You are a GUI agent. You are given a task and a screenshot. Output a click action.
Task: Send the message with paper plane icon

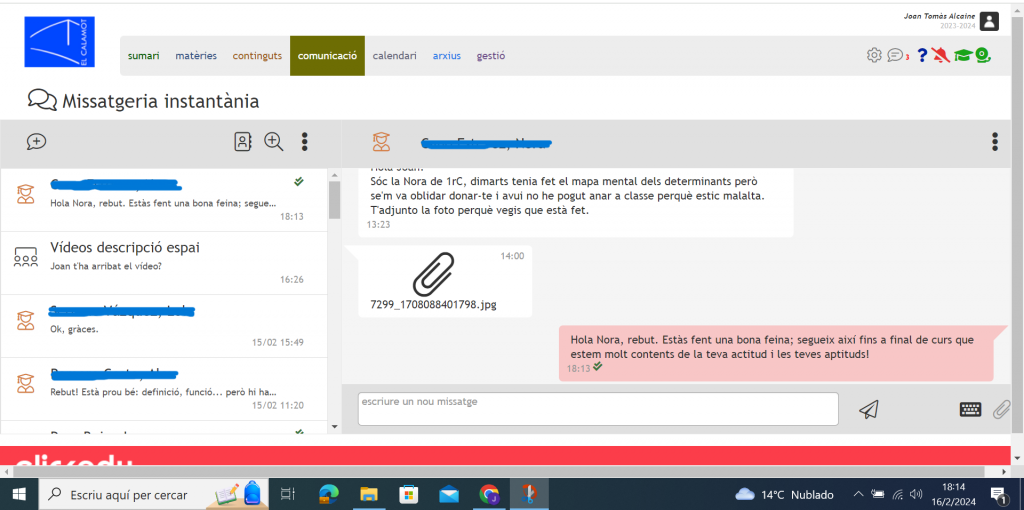coord(869,409)
